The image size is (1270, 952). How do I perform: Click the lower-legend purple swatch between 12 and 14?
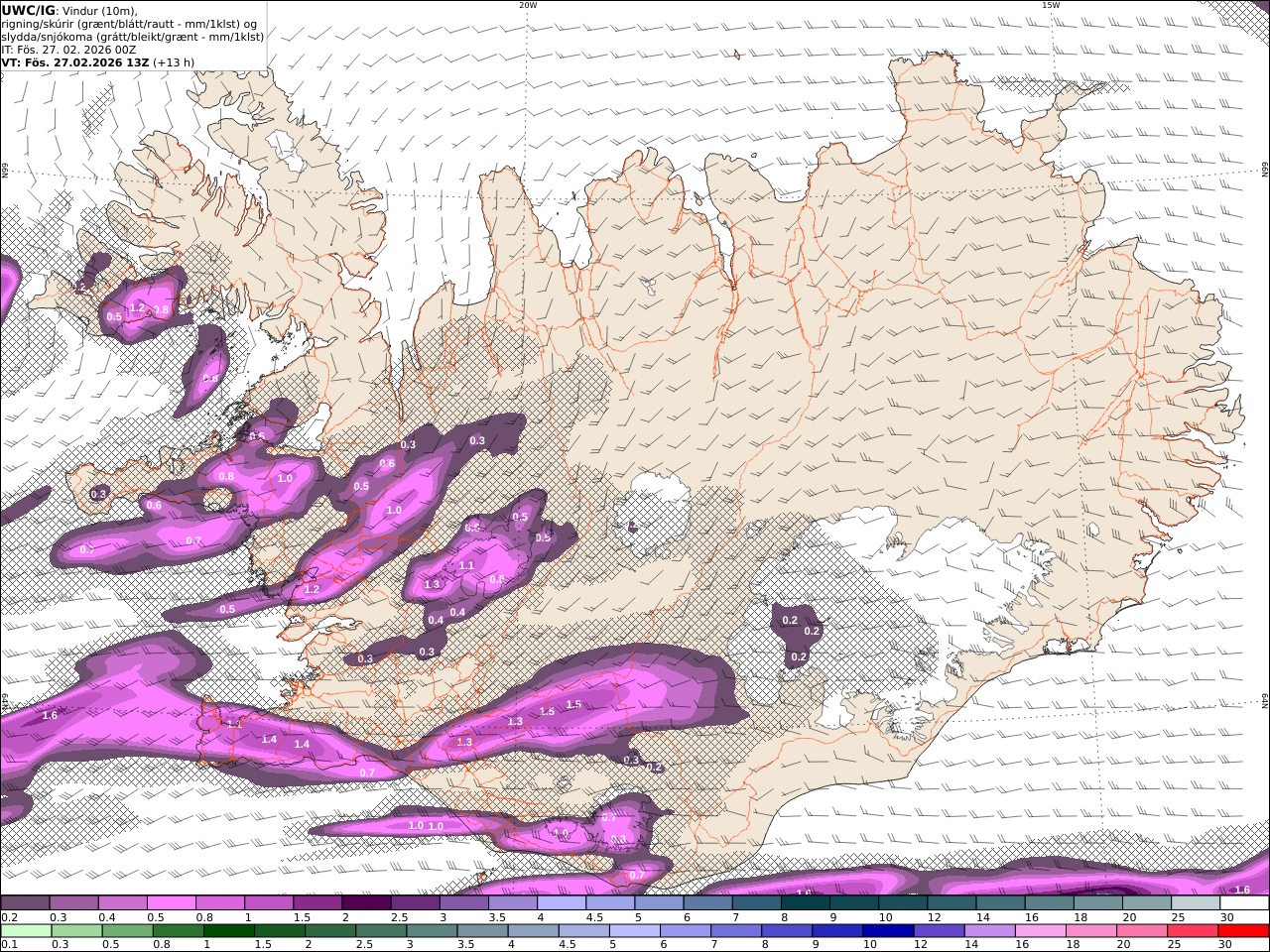tap(939, 931)
